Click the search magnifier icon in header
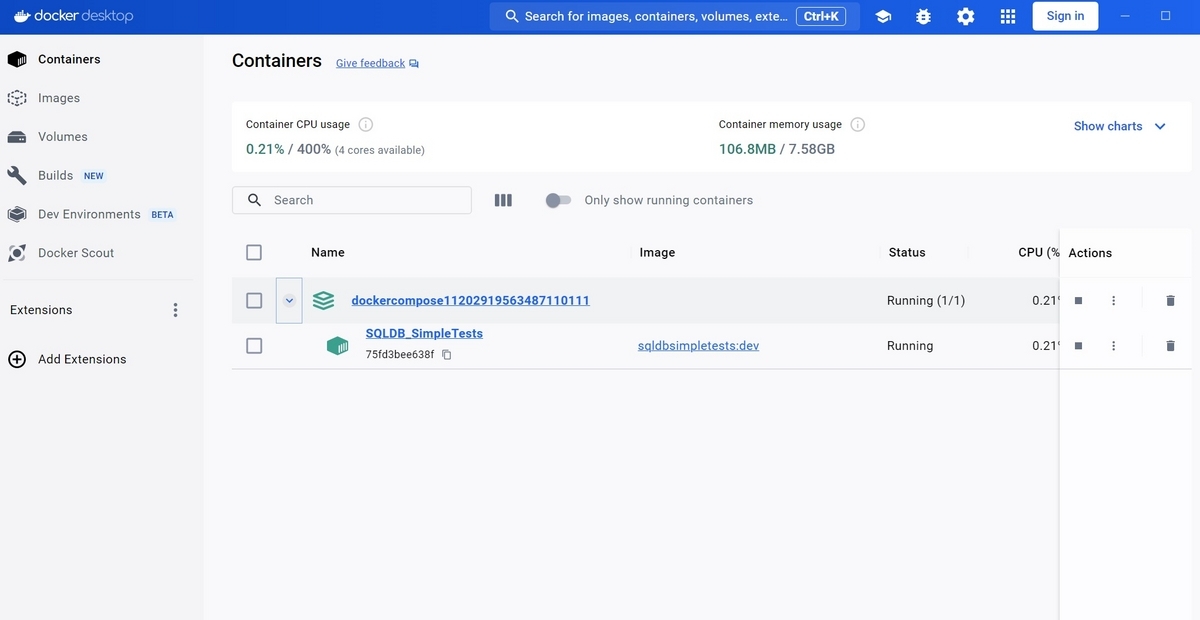This screenshot has height=620, width=1200. [512, 16]
